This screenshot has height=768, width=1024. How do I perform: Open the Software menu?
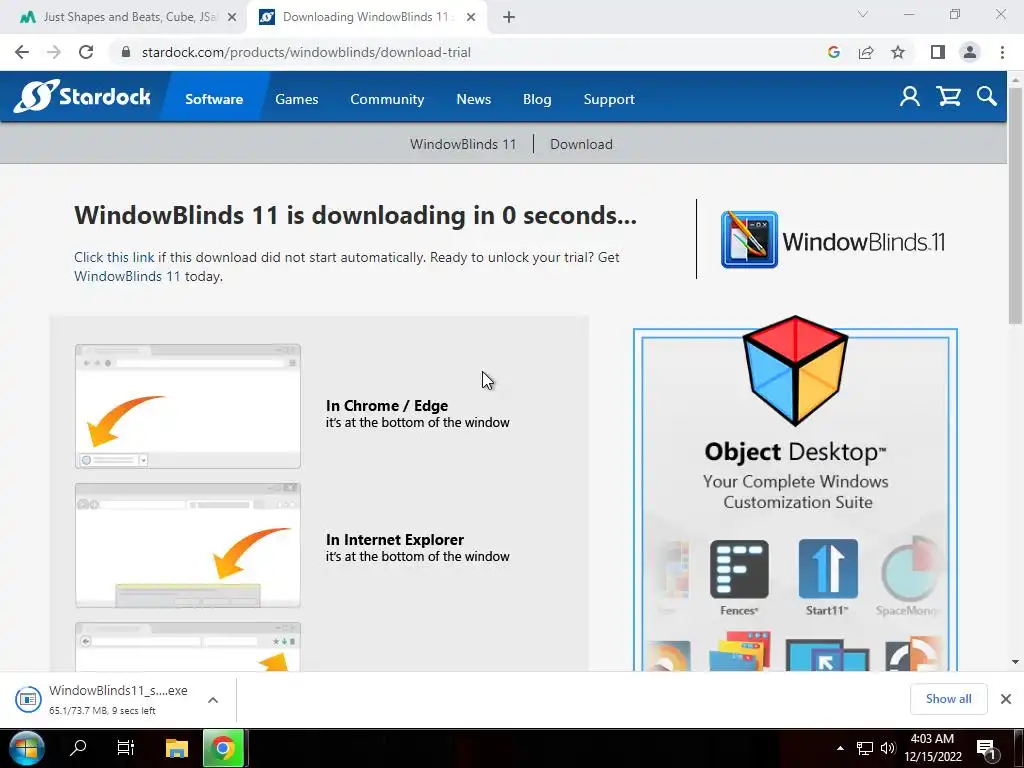pos(214,99)
